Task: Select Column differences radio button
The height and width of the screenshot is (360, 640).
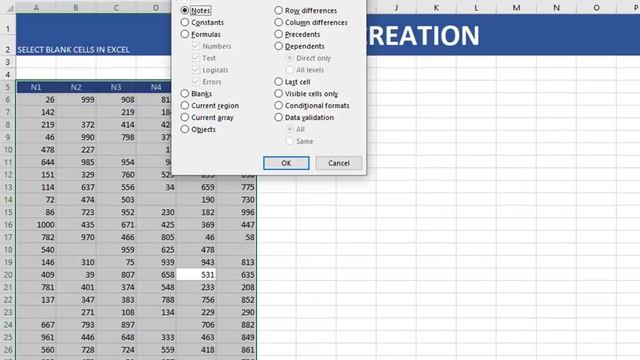Action: (x=311, y=22)
